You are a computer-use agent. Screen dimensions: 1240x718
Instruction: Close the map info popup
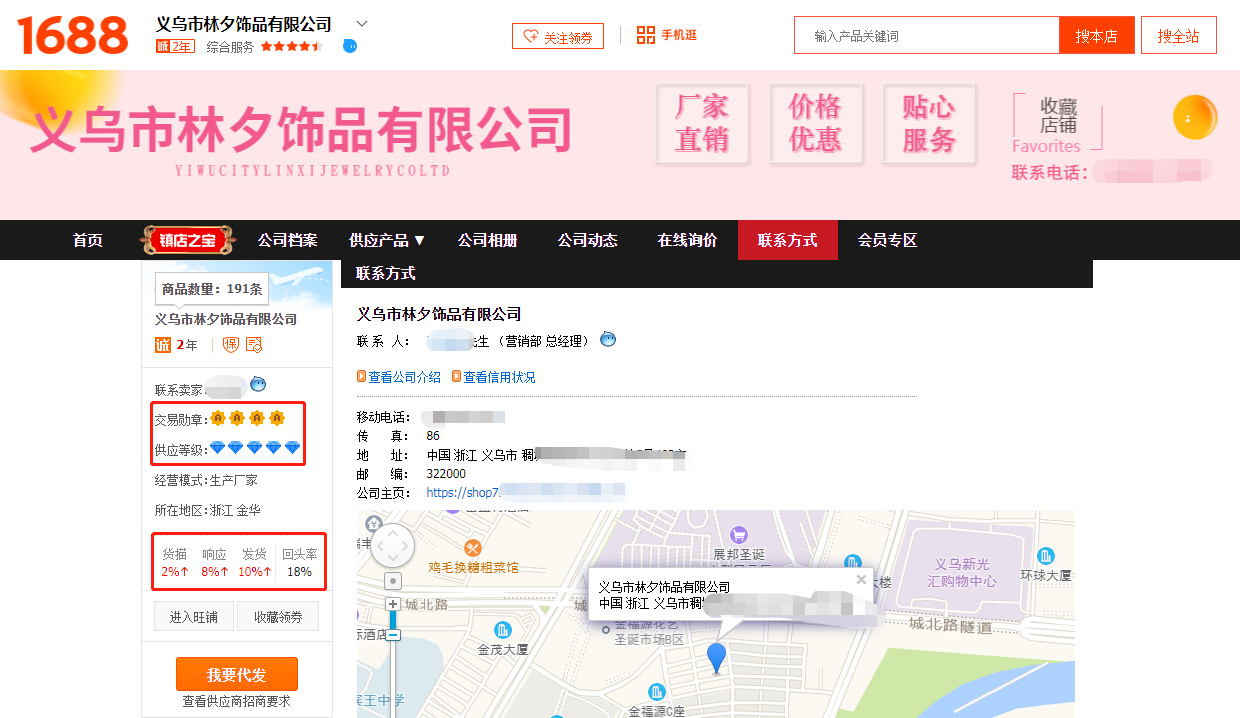(x=861, y=579)
